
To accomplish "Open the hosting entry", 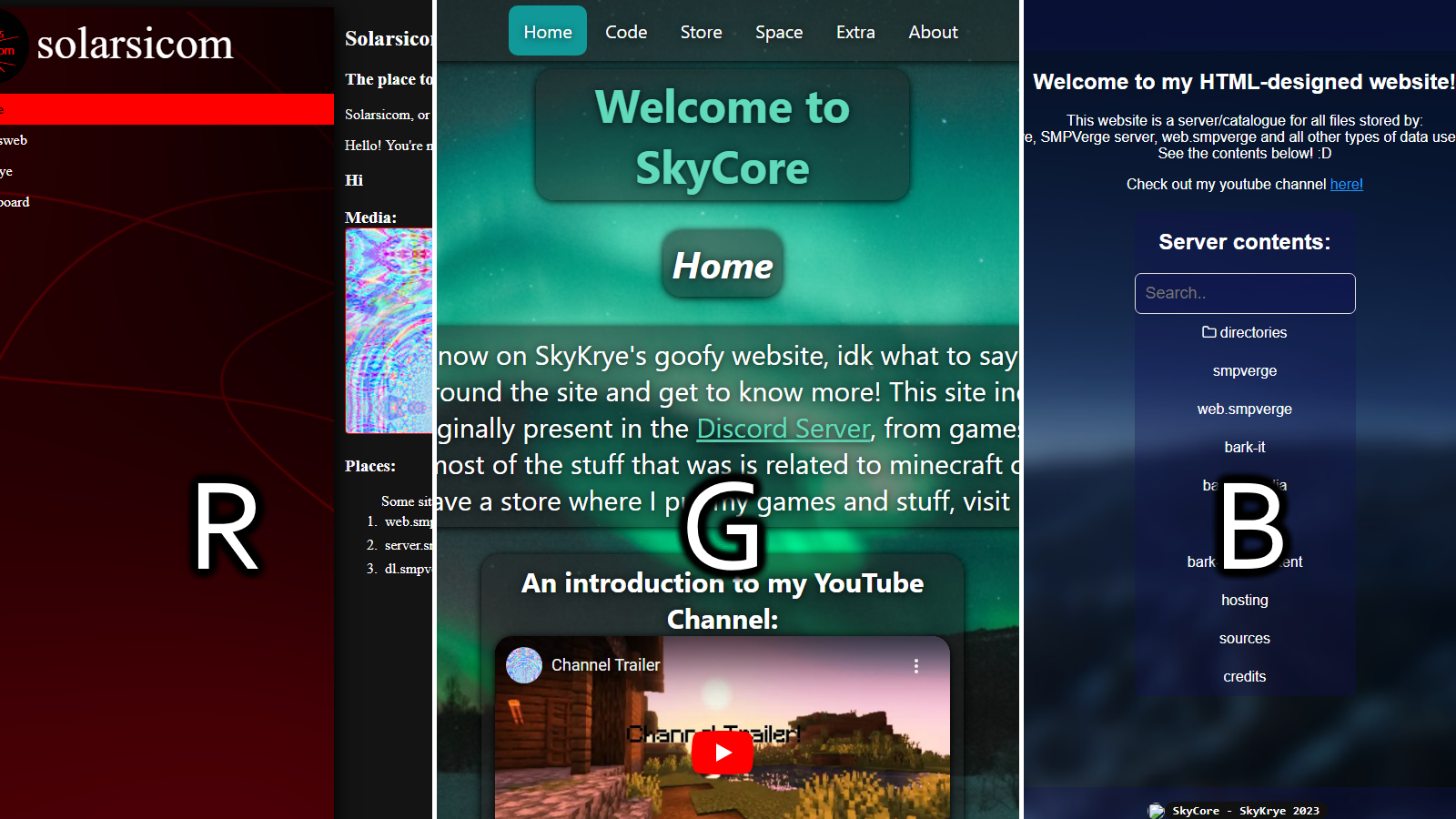I will point(1245,600).
